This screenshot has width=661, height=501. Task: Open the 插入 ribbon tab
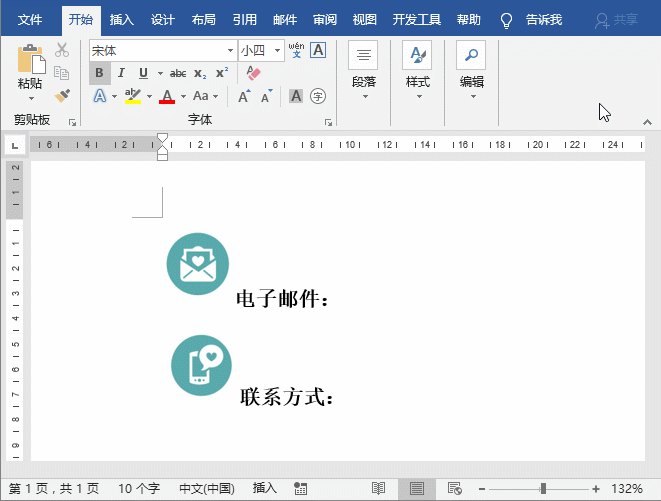tap(122, 19)
